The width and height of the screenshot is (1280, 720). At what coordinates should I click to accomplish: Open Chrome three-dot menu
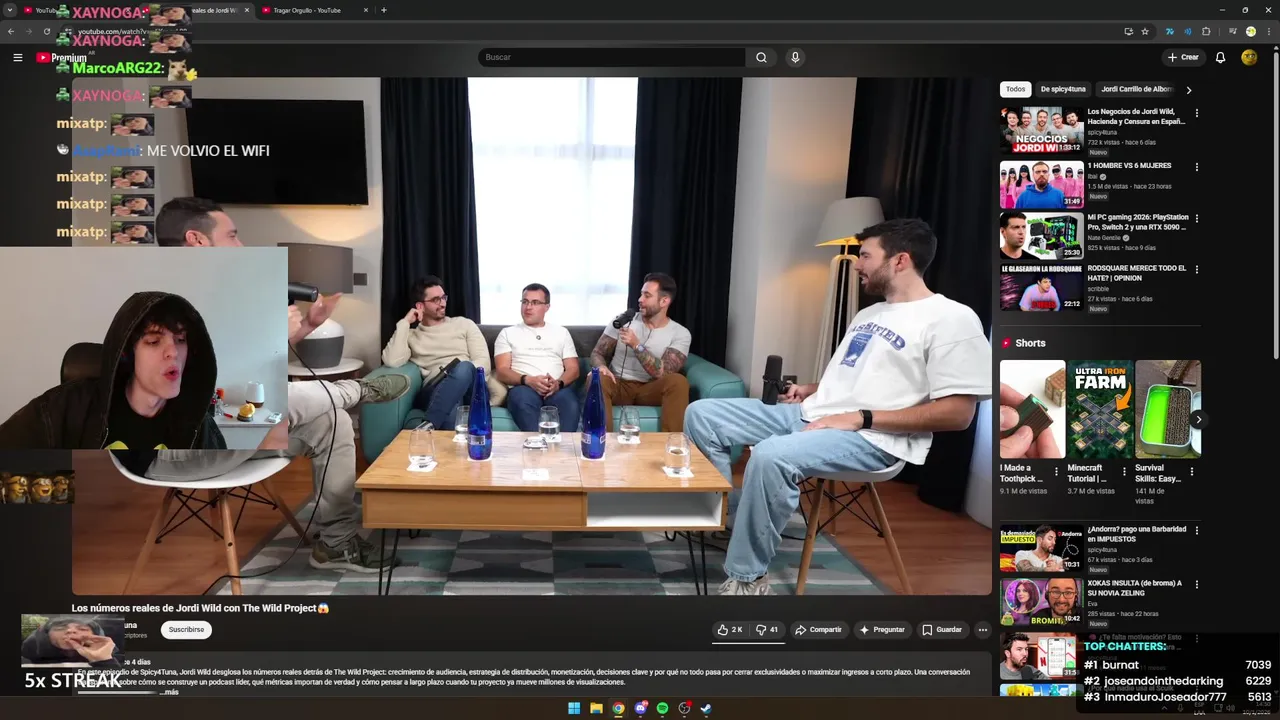tap(1268, 31)
